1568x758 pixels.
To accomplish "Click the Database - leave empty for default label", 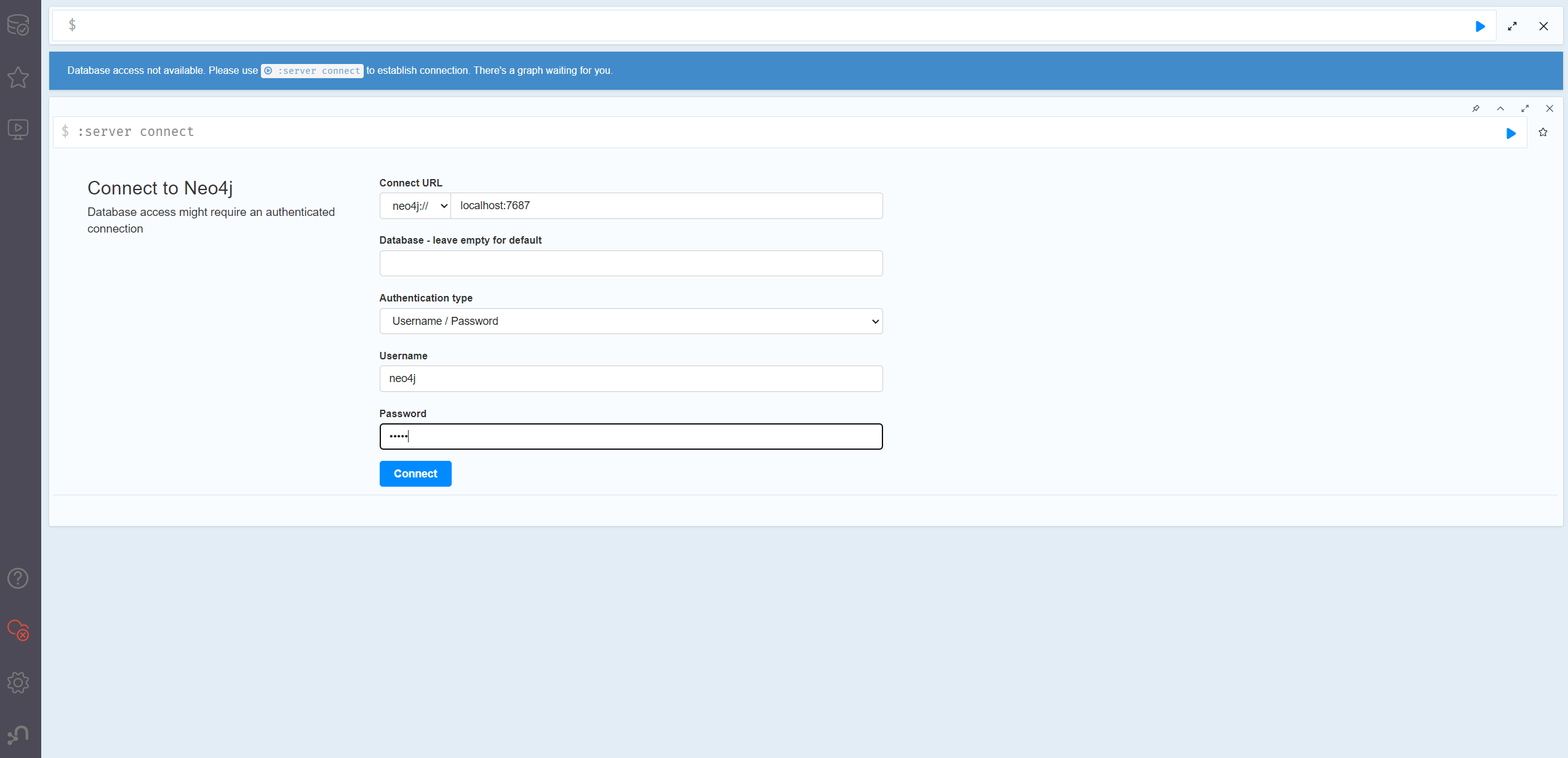I will click(x=460, y=241).
